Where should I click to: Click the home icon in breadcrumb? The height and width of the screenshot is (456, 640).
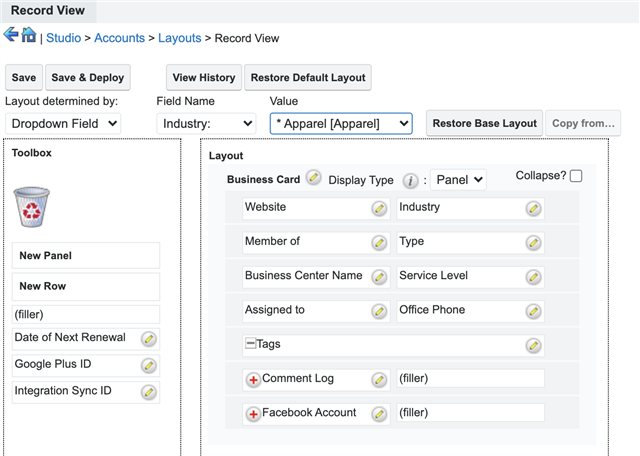[28, 36]
